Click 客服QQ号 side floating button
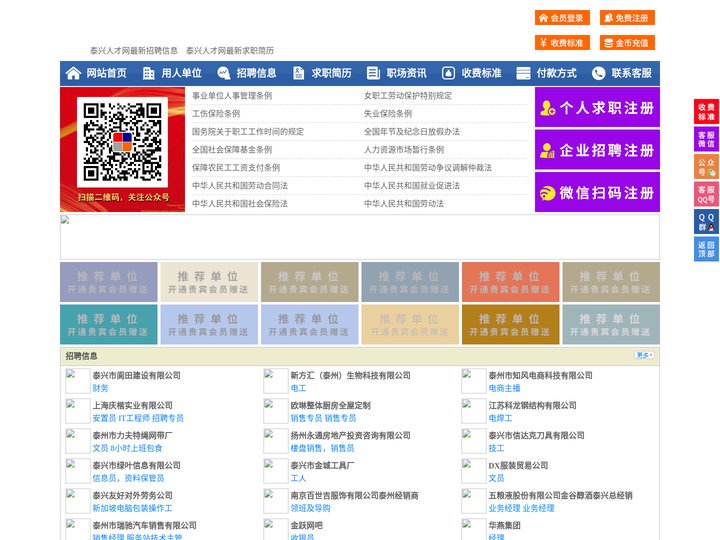Image resolution: width=720 pixels, height=540 pixels. pos(706,194)
